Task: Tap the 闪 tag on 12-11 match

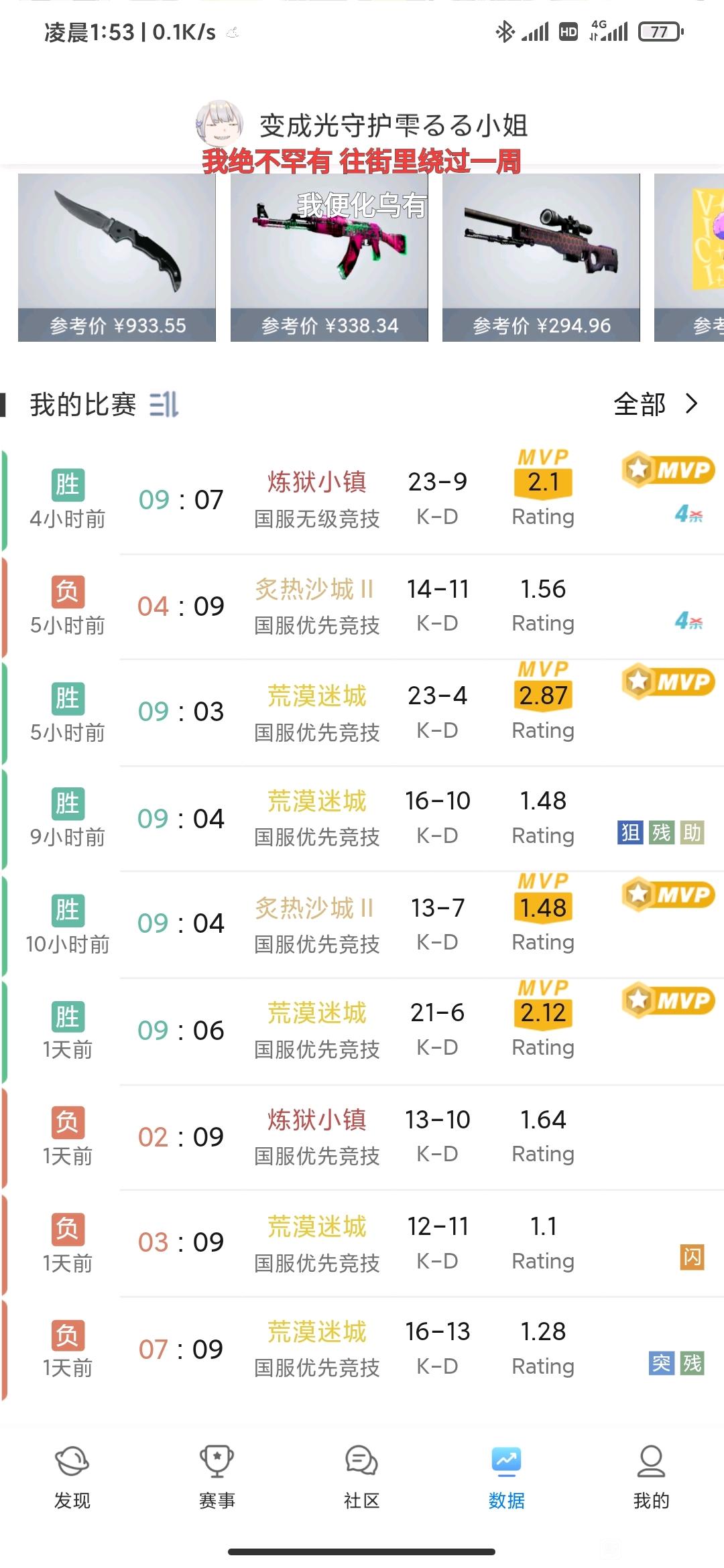Action: click(x=692, y=1257)
